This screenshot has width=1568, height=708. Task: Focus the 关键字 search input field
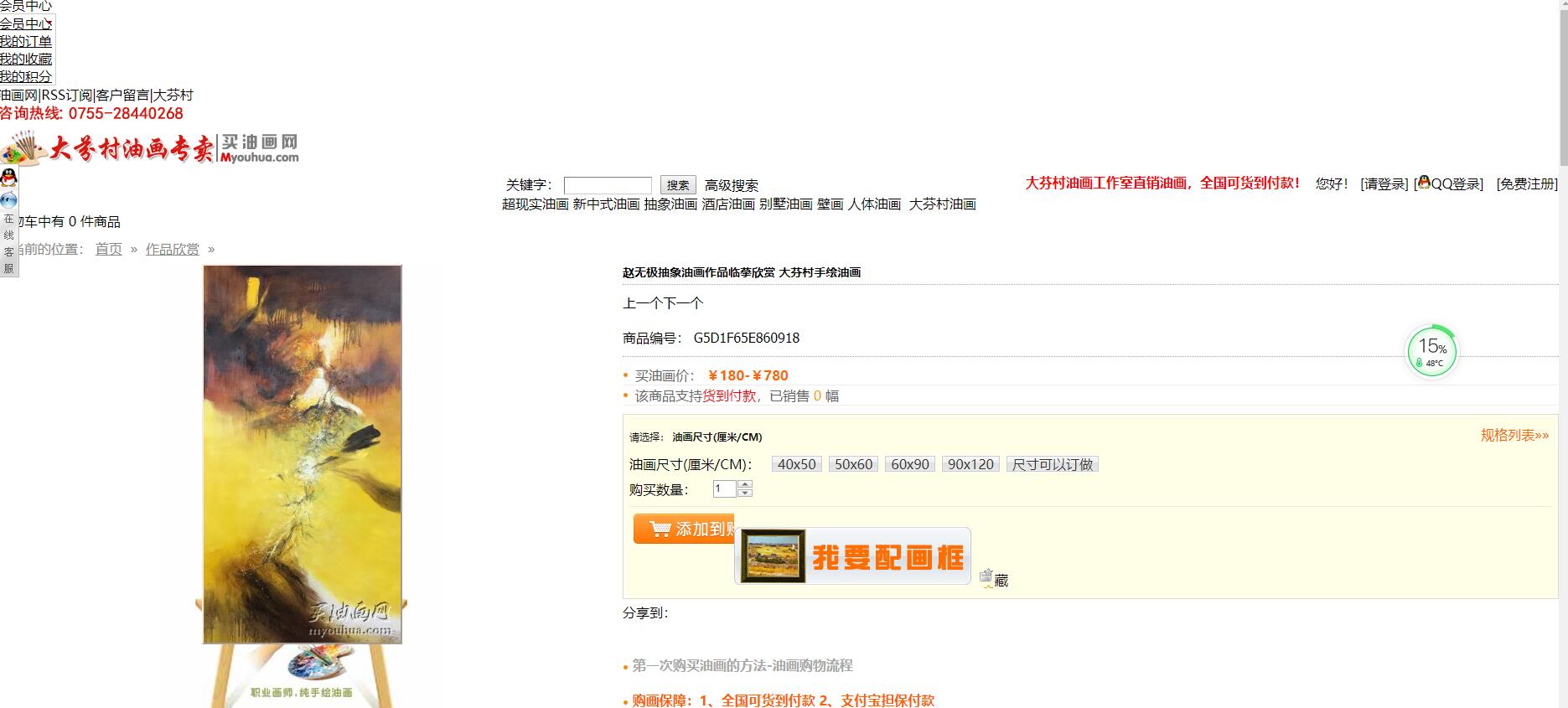click(x=608, y=185)
